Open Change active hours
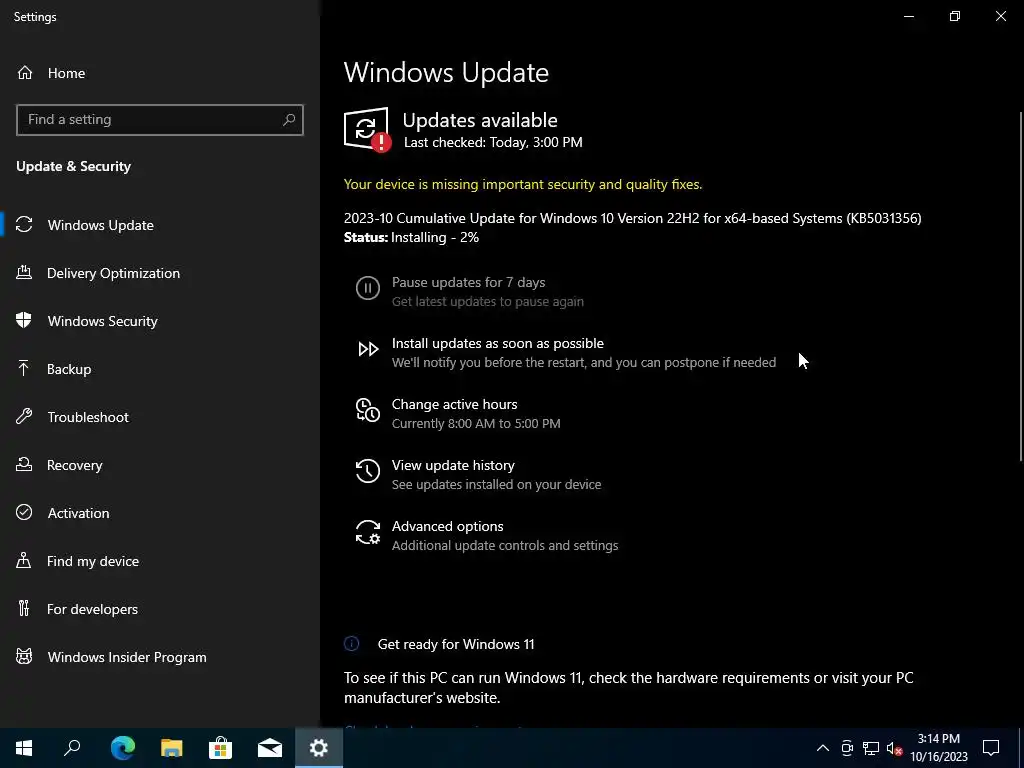1024x768 pixels. (x=458, y=413)
